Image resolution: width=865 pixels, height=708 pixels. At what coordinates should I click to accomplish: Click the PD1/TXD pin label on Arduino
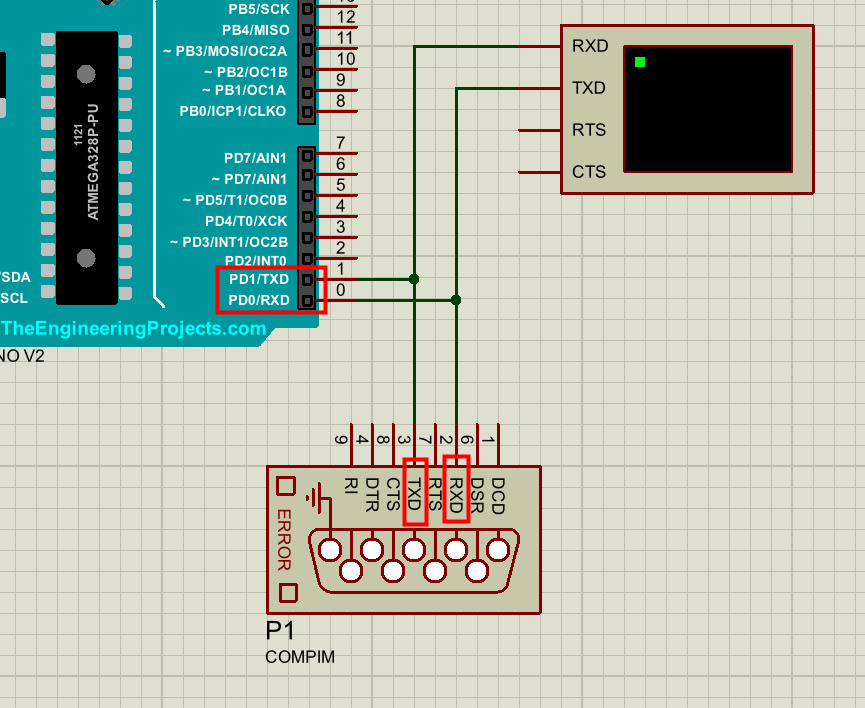(x=258, y=279)
